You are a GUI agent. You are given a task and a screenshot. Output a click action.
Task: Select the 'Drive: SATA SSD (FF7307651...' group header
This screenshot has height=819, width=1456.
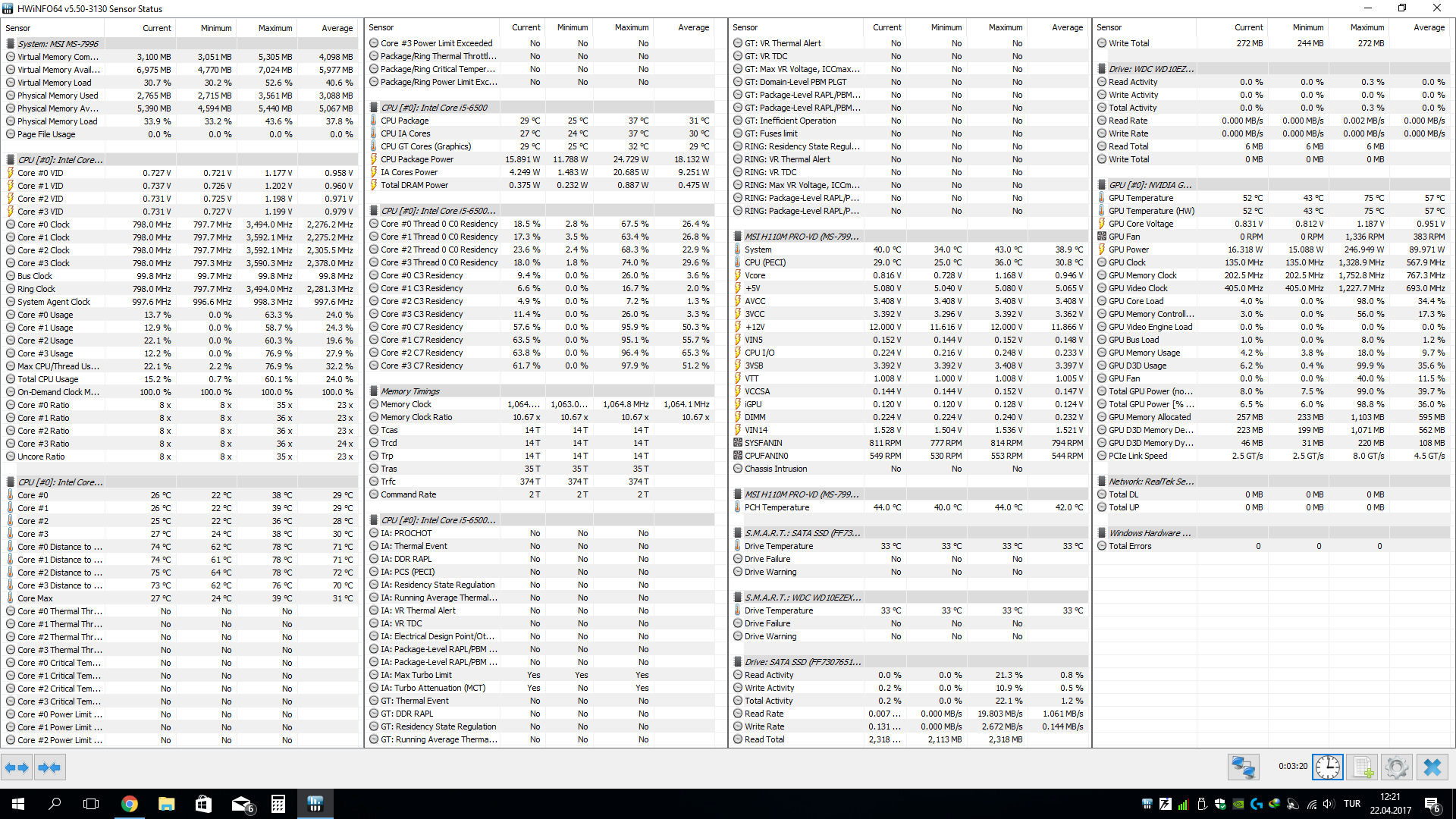coord(910,662)
